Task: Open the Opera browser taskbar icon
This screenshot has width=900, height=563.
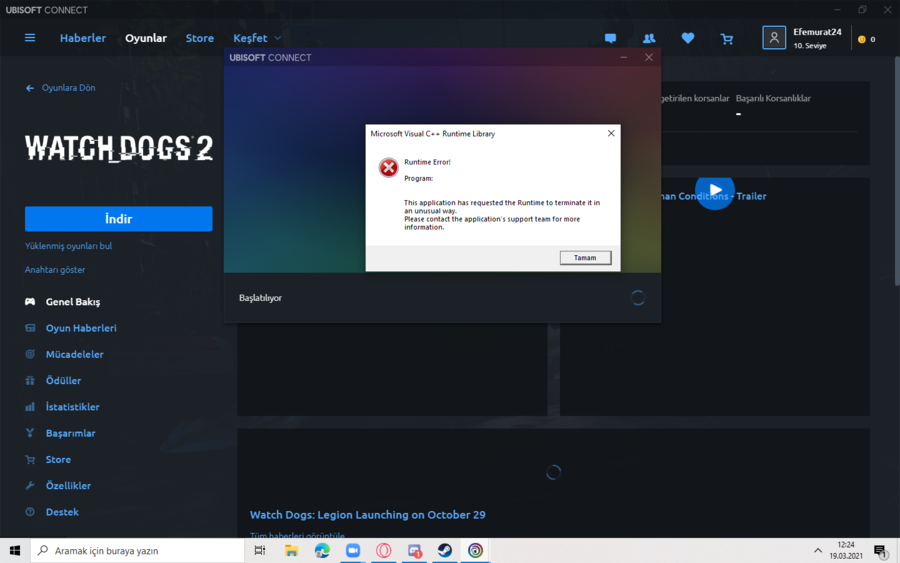Action: click(x=383, y=550)
